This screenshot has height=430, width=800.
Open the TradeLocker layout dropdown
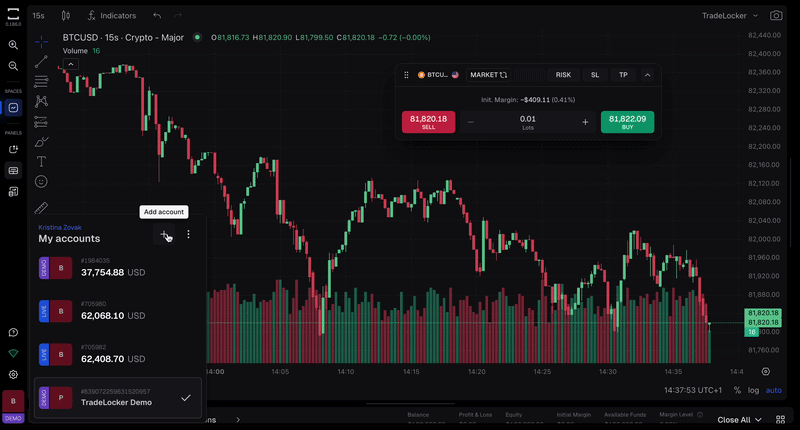[730, 16]
